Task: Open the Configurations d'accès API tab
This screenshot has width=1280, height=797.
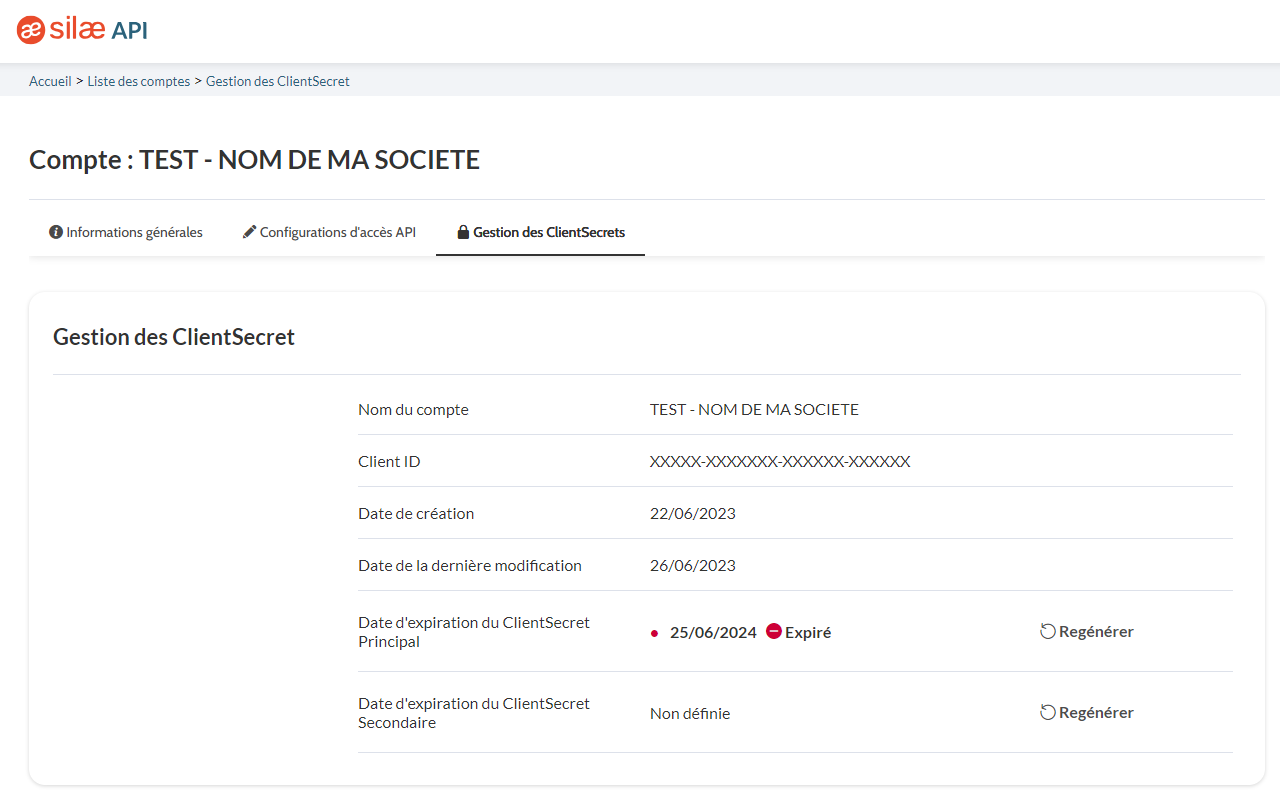Action: tap(337, 231)
